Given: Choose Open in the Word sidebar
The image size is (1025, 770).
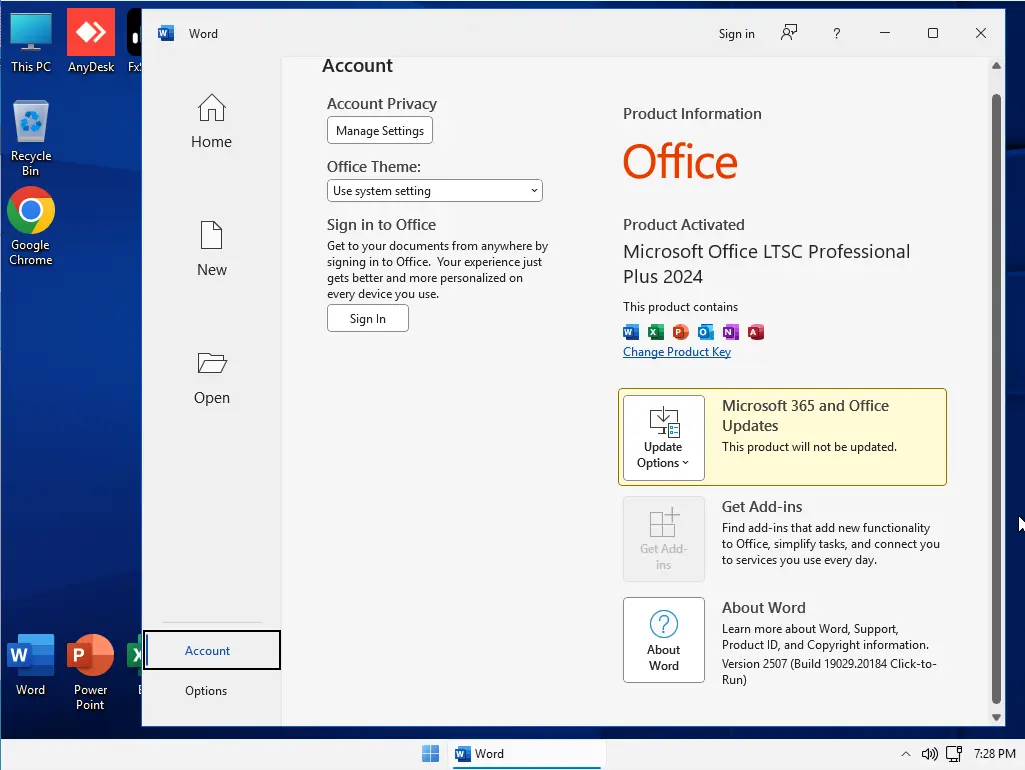Looking at the screenshot, I should point(211,378).
